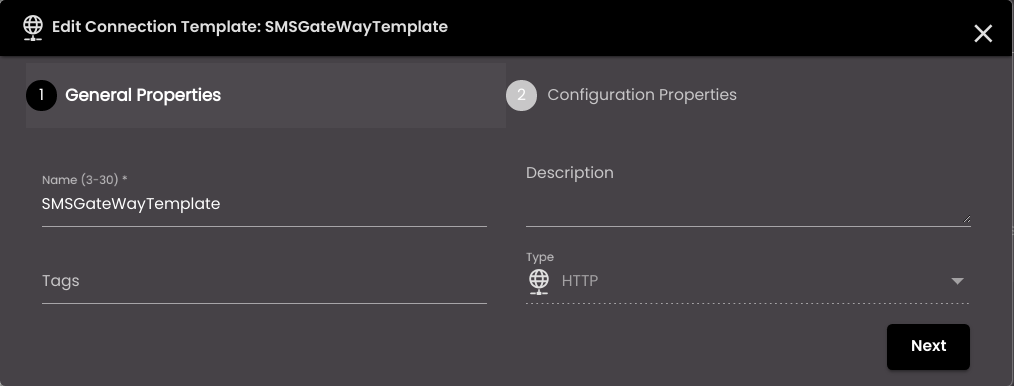Viewport: 1014px width, 386px height.
Task: Focus the Tags input field
Action: click(x=264, y=281)
